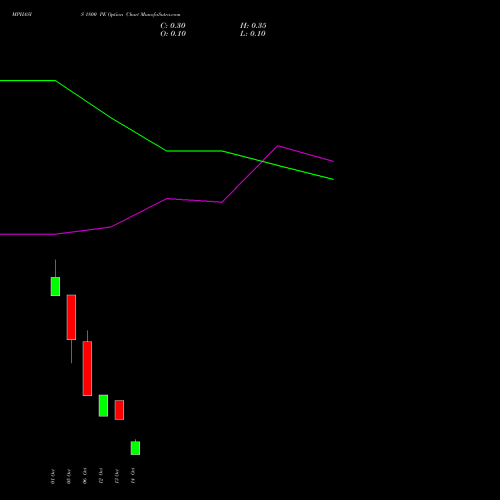
Task: Click the open value O: 0.10
Action: pos(173,34)
